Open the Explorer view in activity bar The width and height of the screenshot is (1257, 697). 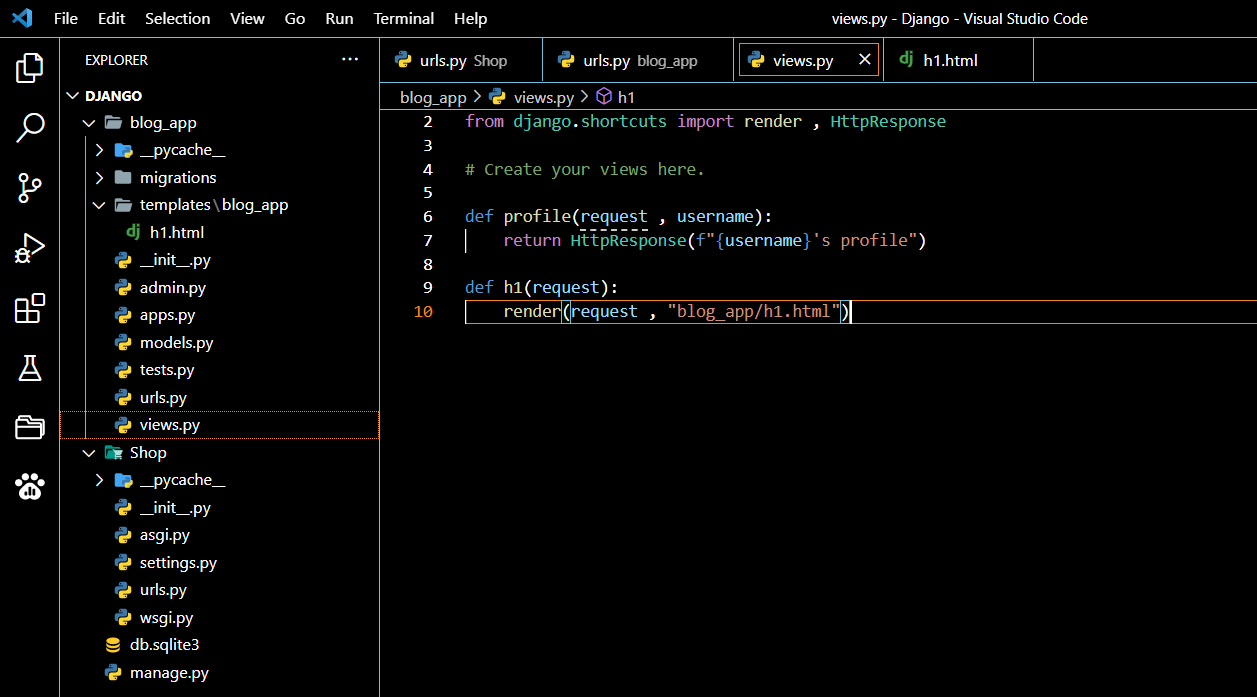coord(30,68)
